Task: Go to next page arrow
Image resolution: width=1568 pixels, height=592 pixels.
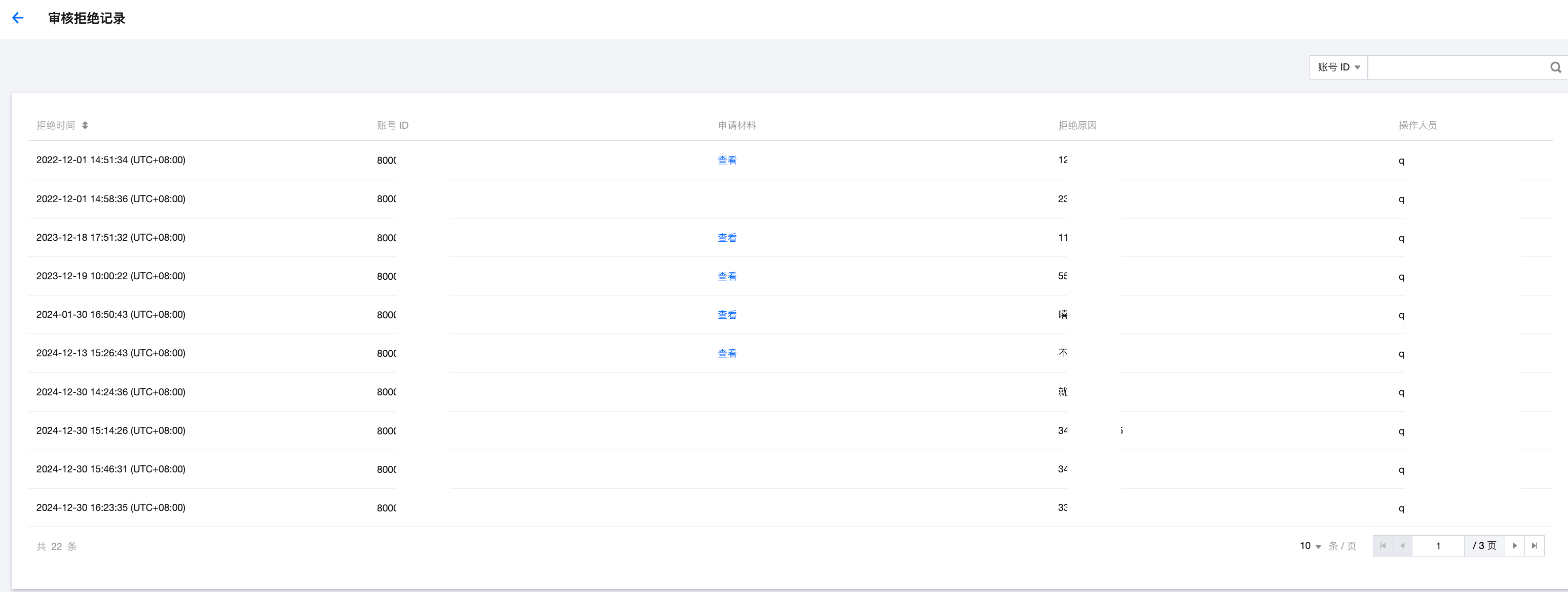Action: tap(1514, 546)
